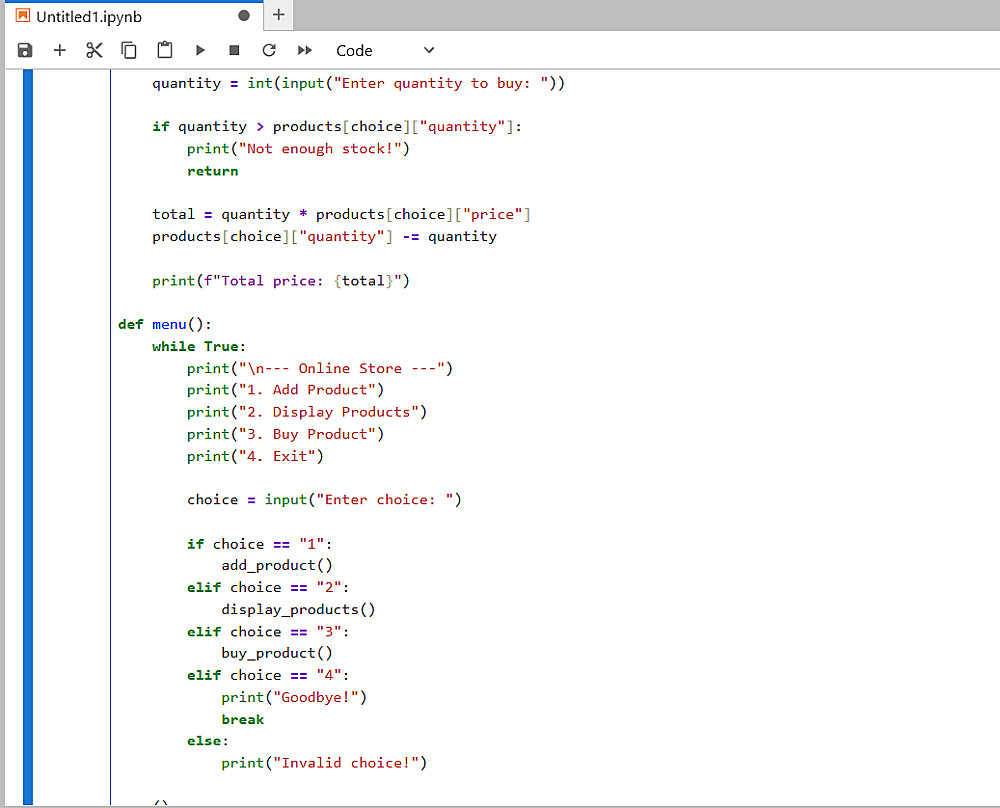Viewport: 1000px width, 808px height.
Task: Open a new launcher tab with the plus button
Action: [x=279, y=15]
